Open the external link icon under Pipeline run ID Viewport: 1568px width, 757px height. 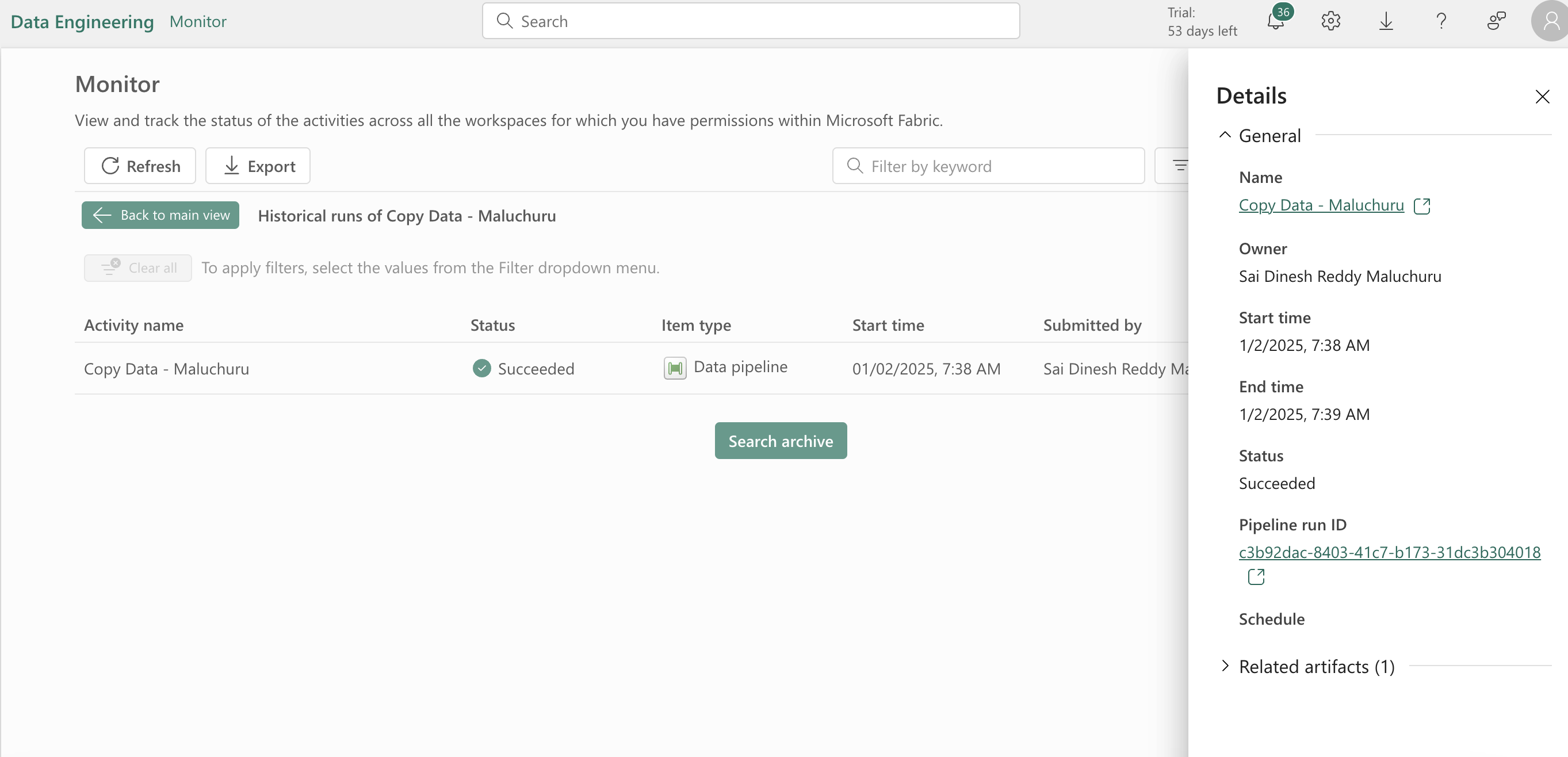click(x=1256, y=576)
